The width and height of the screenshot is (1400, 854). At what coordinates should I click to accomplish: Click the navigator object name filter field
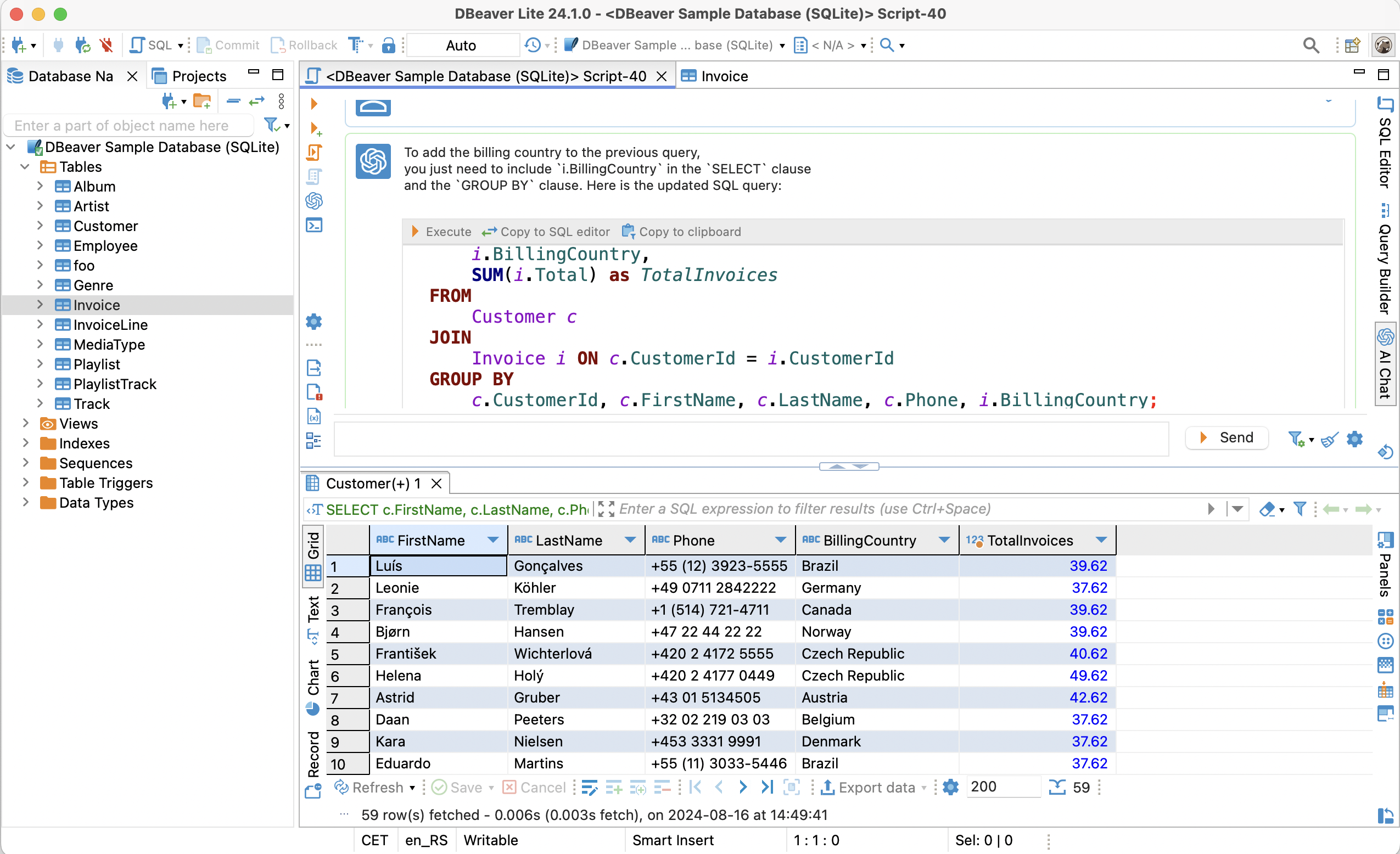(130, 125)
